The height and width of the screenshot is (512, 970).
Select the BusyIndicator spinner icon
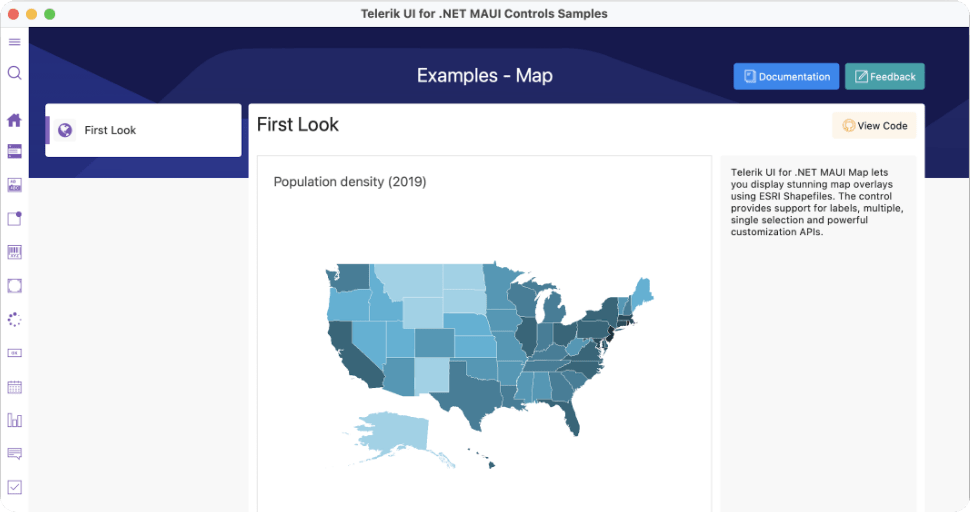[x=15, y=320]
